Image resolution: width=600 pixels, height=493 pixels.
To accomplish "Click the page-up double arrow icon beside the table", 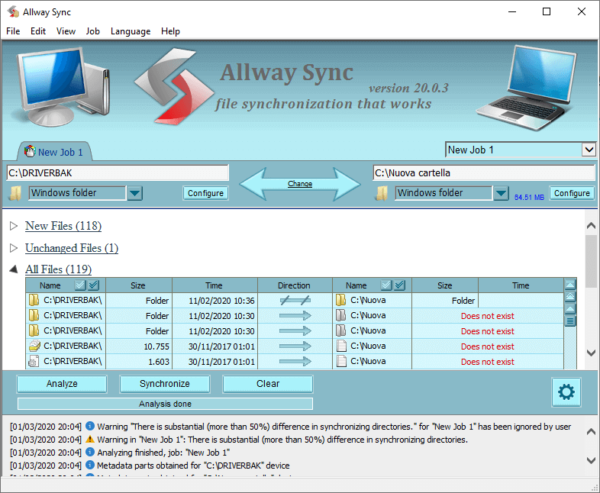I will click(x=570, y=297).
